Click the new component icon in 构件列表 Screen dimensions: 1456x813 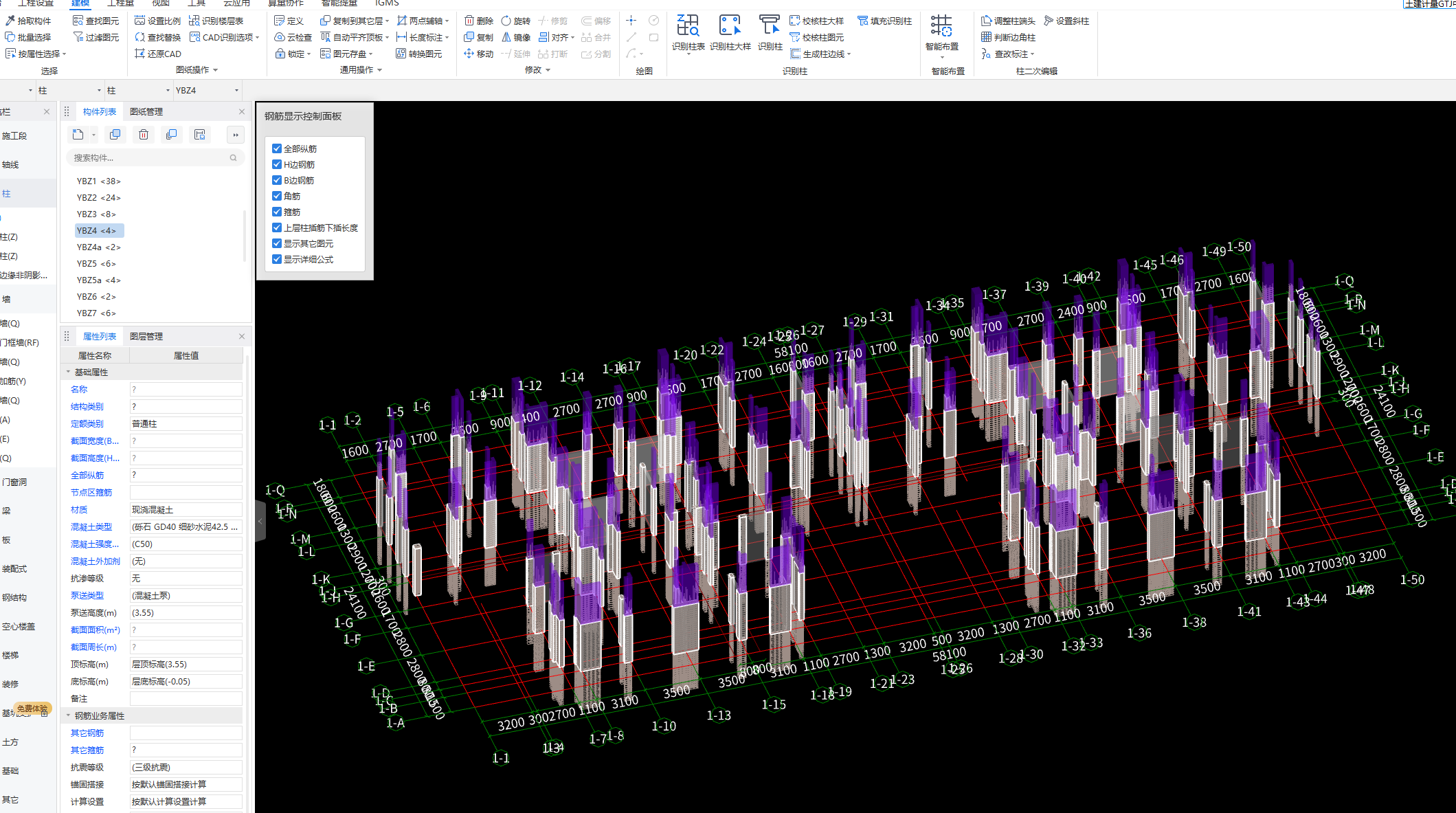pos(78,135)
